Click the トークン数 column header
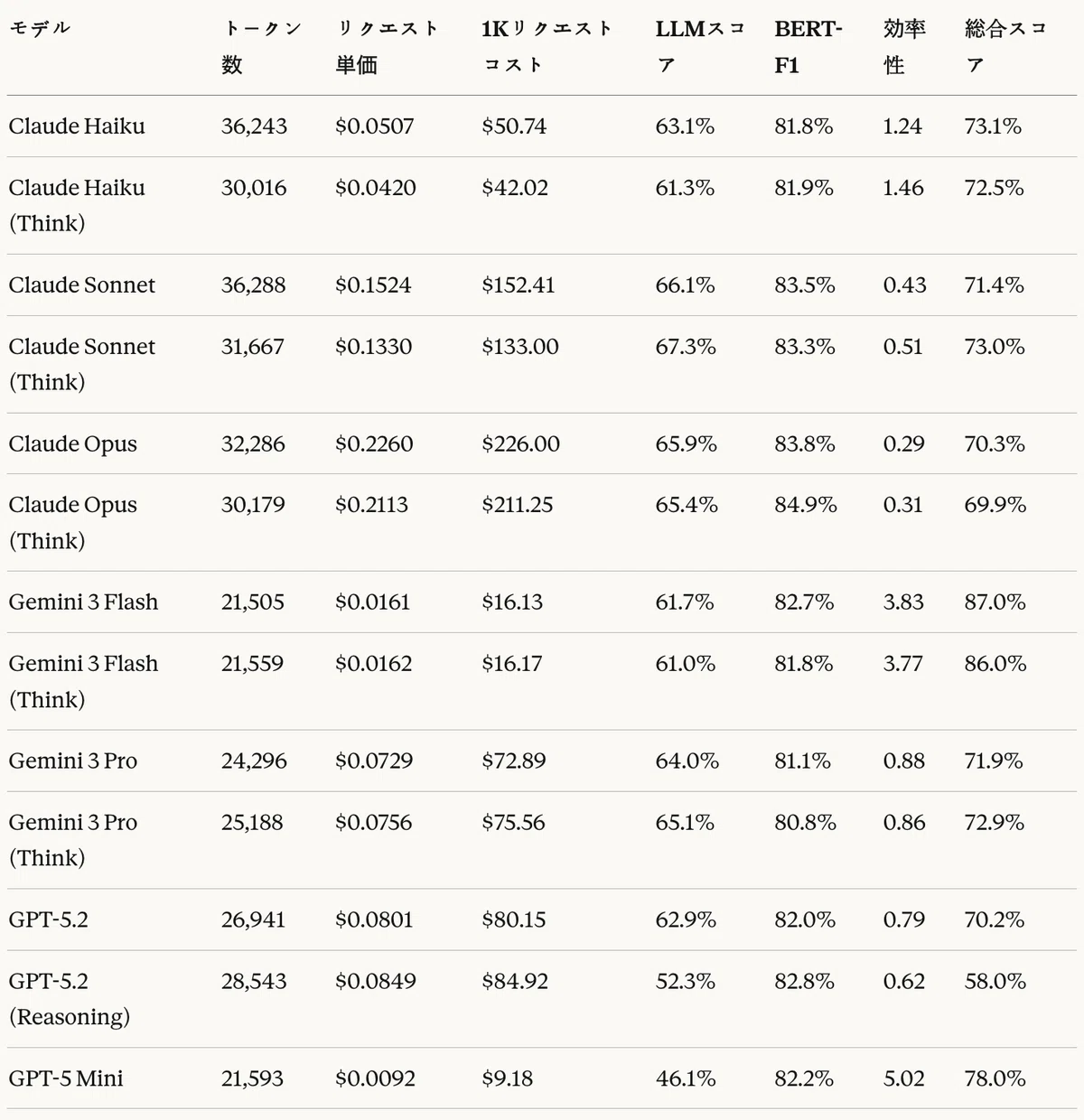The height and width of the screenshot is (1120, 1084). pos(261,47)
